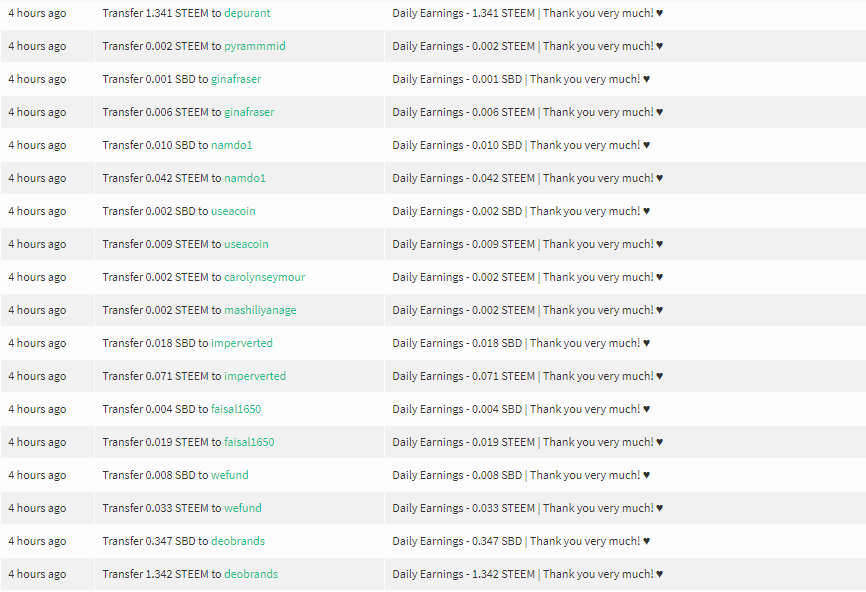Image resolution: width=866 pixels, height=592 pixels.
Task: Open mashiliyanage profile link
Action: tap(260, 310)
